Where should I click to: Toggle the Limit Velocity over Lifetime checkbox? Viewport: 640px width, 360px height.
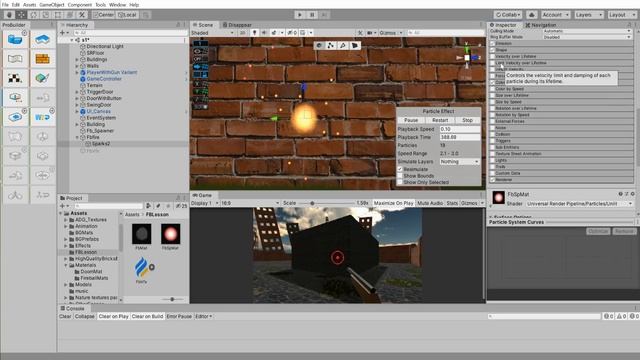coord(492,63)
